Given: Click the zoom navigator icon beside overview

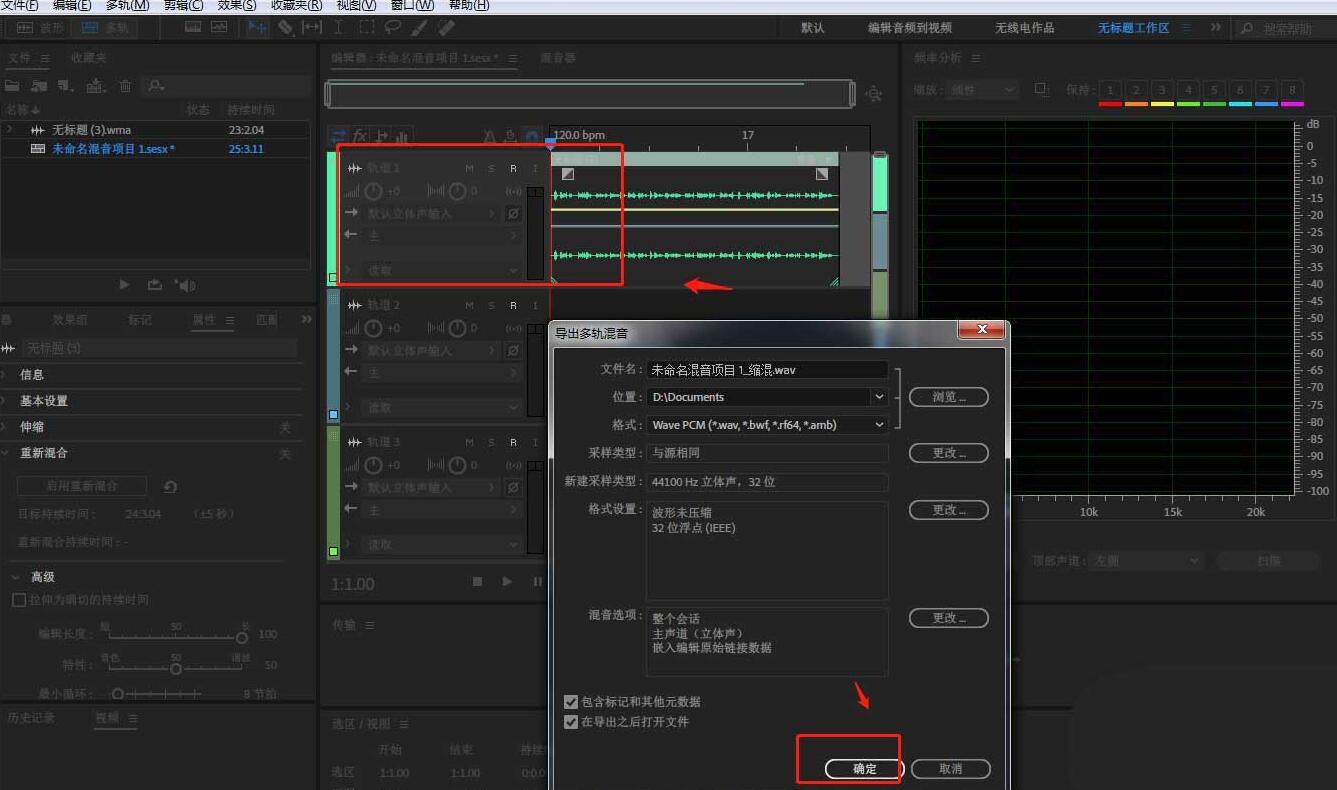Looking at the screenshot, I should pyautogui.click(x=874, y=94).
